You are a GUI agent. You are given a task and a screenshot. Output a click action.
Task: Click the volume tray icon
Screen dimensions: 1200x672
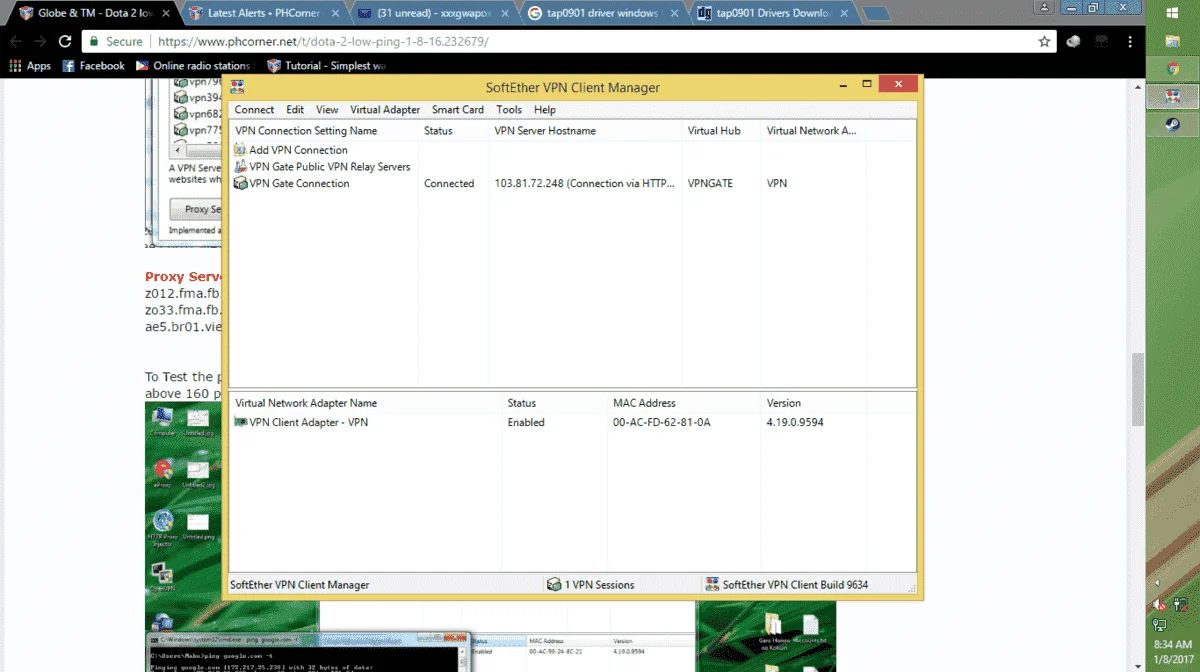1160,603
